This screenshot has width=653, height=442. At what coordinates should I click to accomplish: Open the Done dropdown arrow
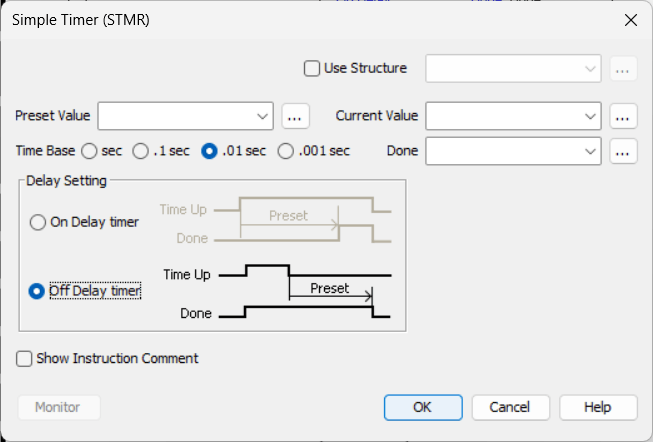click(590, 151)
